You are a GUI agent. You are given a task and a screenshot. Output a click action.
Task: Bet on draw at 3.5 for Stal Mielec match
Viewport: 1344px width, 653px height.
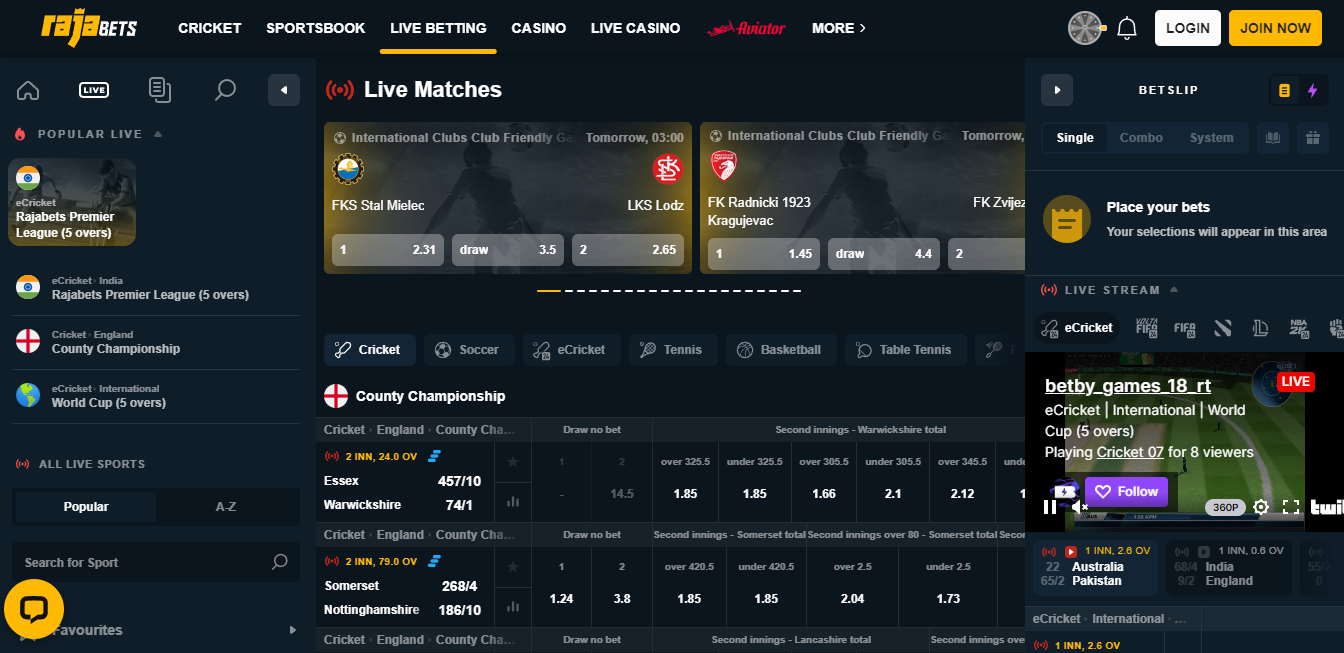tap(508, 250)
